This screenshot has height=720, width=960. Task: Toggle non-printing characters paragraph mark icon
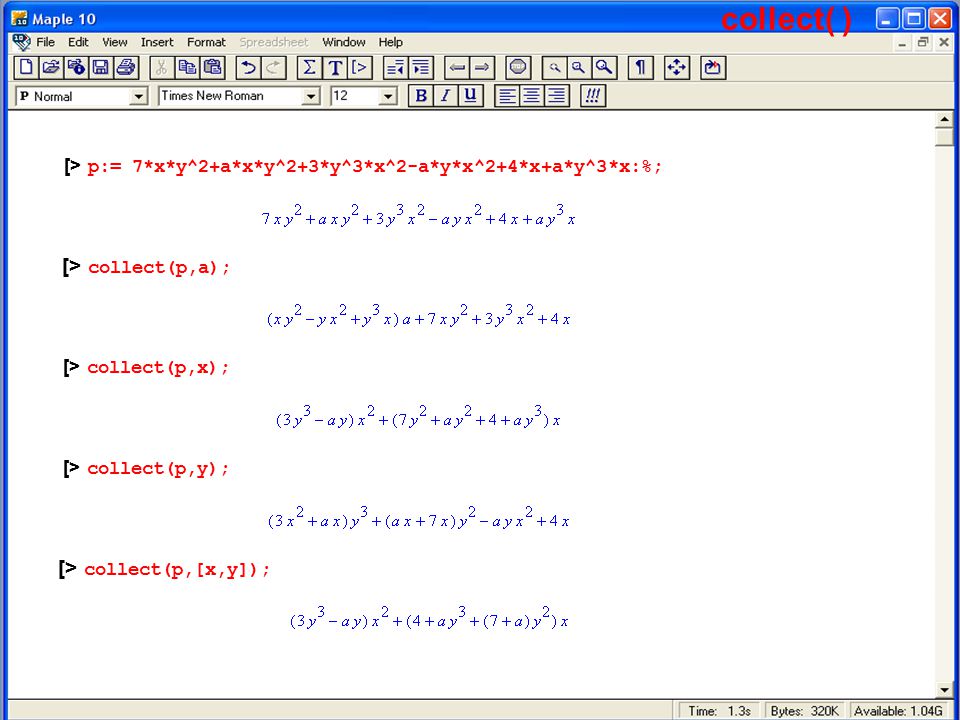[x=640, y=67]
